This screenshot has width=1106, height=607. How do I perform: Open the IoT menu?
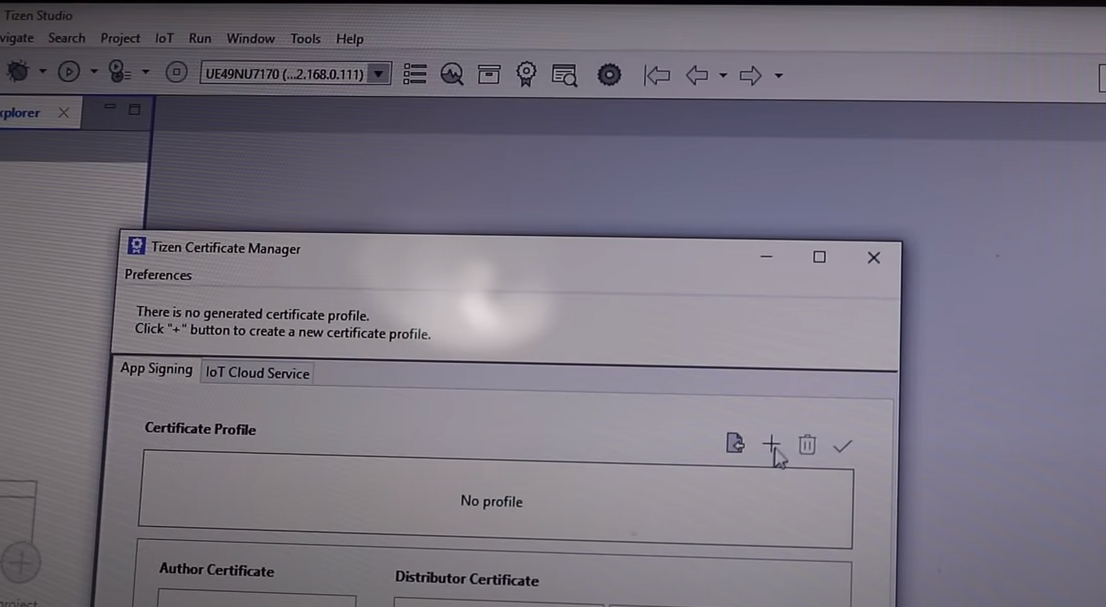point(164,38)
